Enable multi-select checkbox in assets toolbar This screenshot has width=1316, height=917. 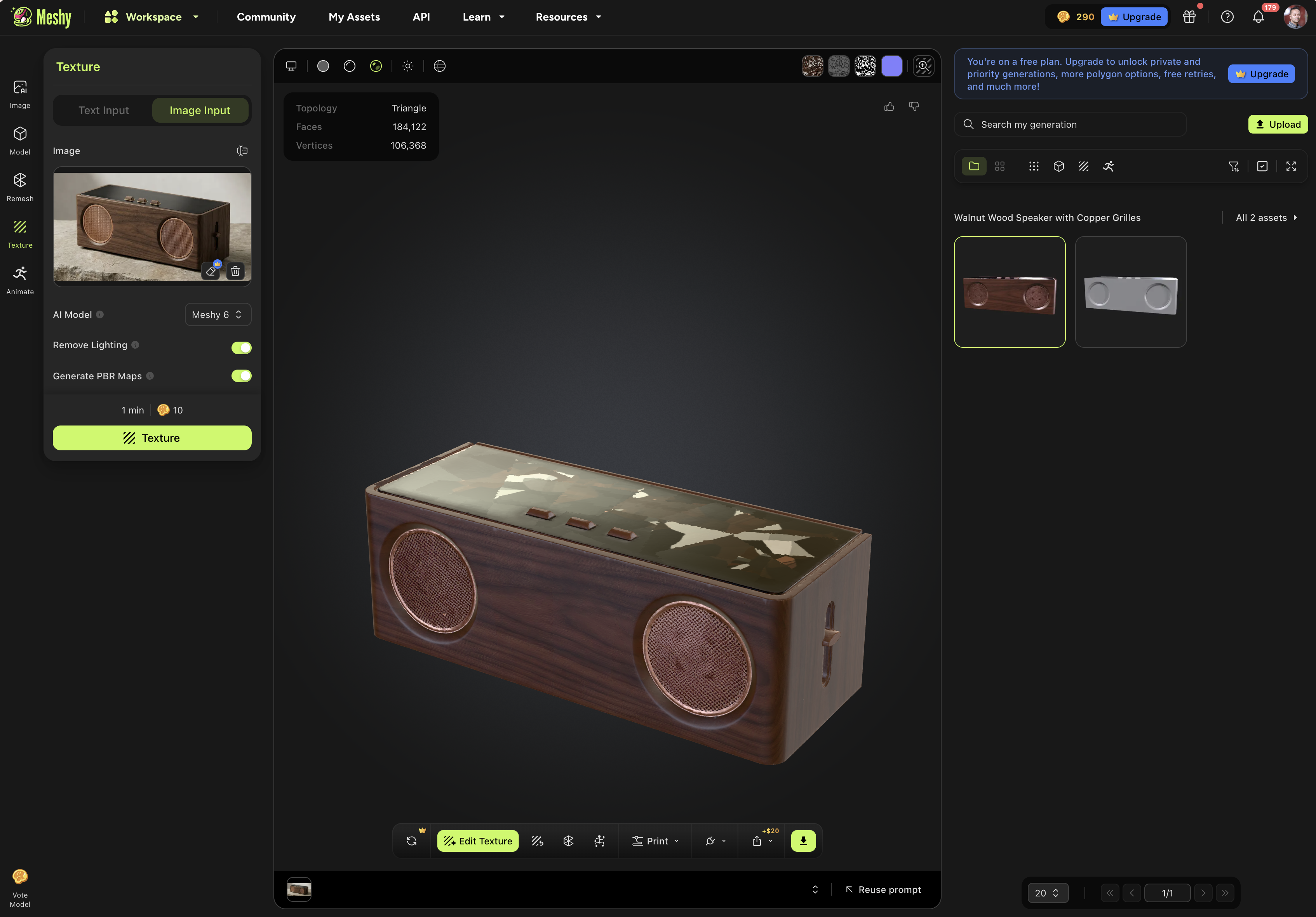coord(1262,166)
